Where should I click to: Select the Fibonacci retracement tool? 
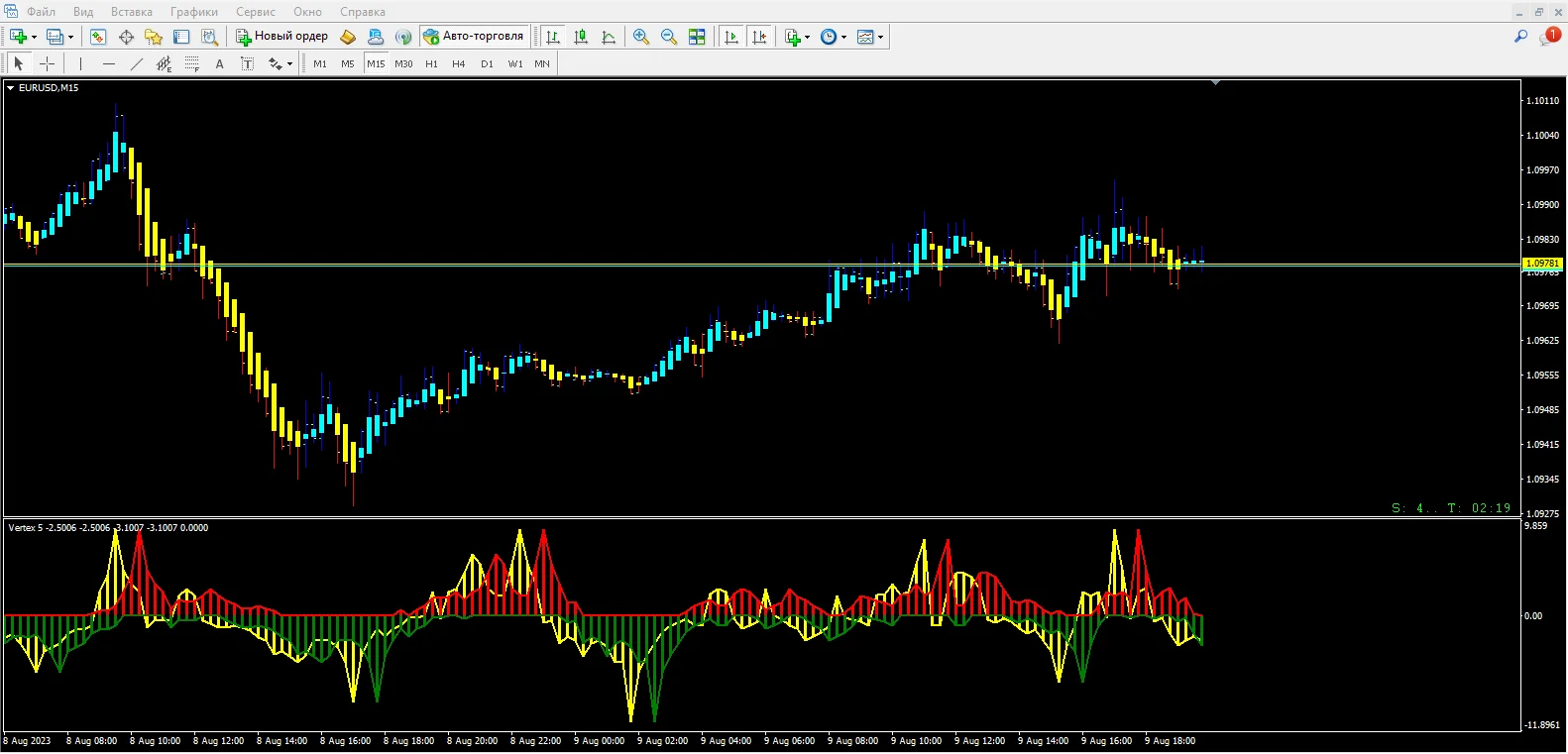point(192,63)
